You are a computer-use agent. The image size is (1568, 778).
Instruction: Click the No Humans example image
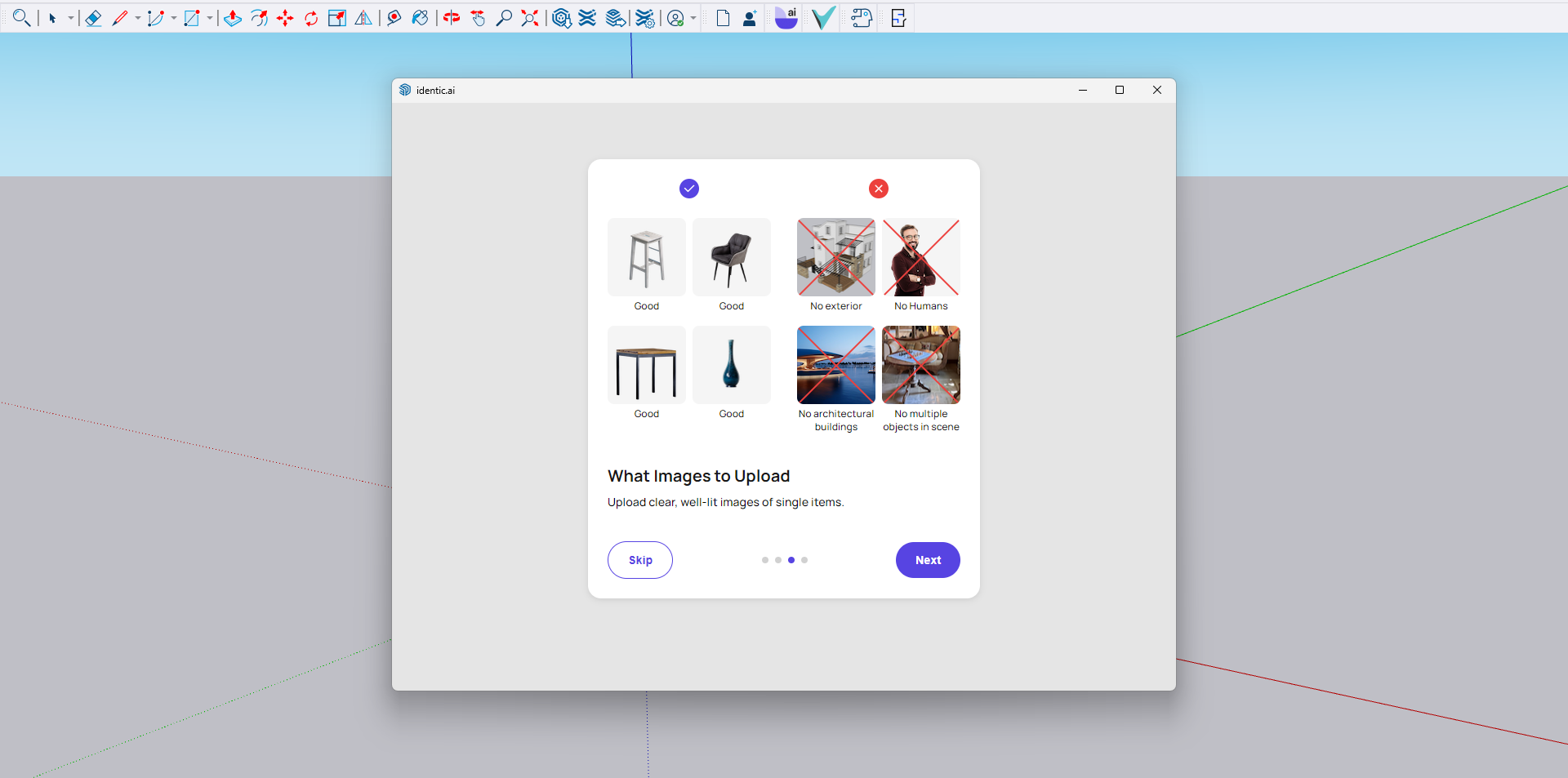pyautogui.click(x=921, y=257)
